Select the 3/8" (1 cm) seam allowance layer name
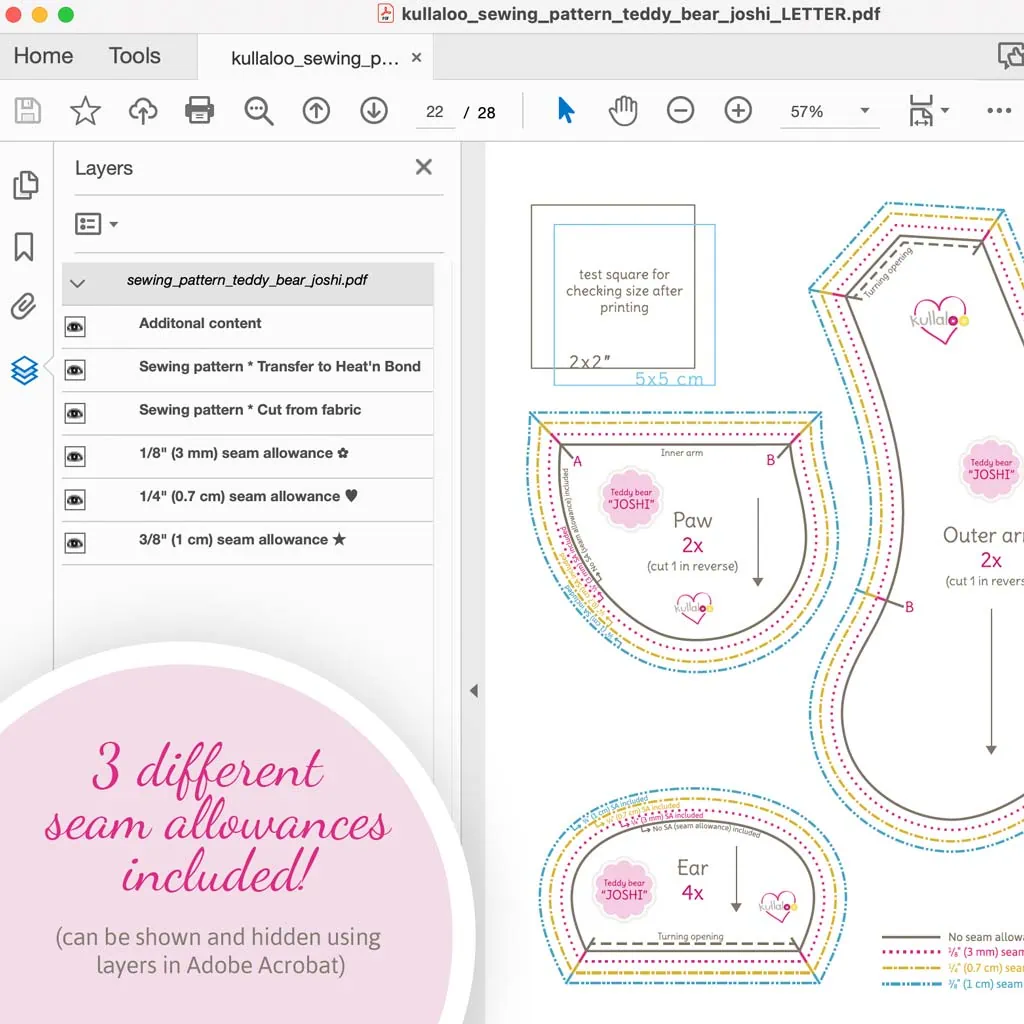Image resolution: width=1024 pixels, height=1024 pixels. click(x=242, y=539)
